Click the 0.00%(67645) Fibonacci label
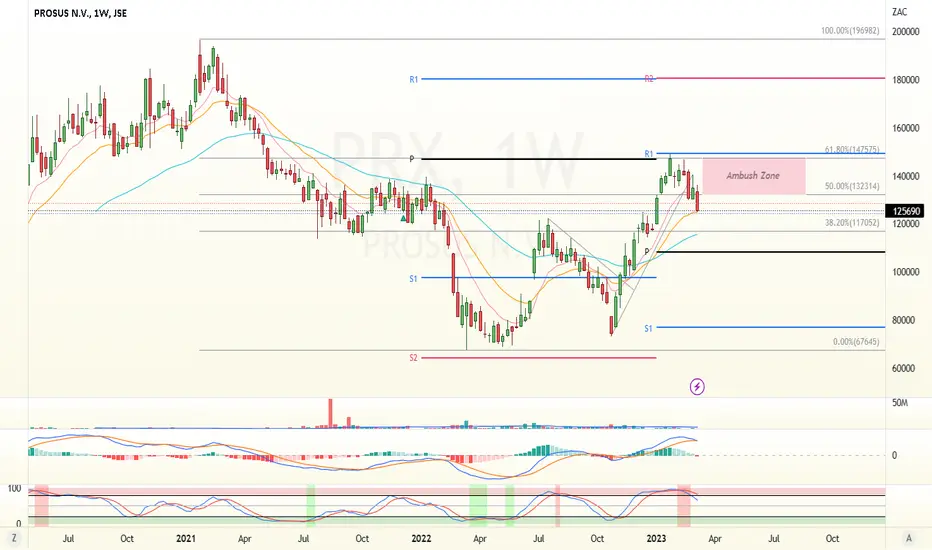This screenshot has width=932, height=550. click(856, 342)
